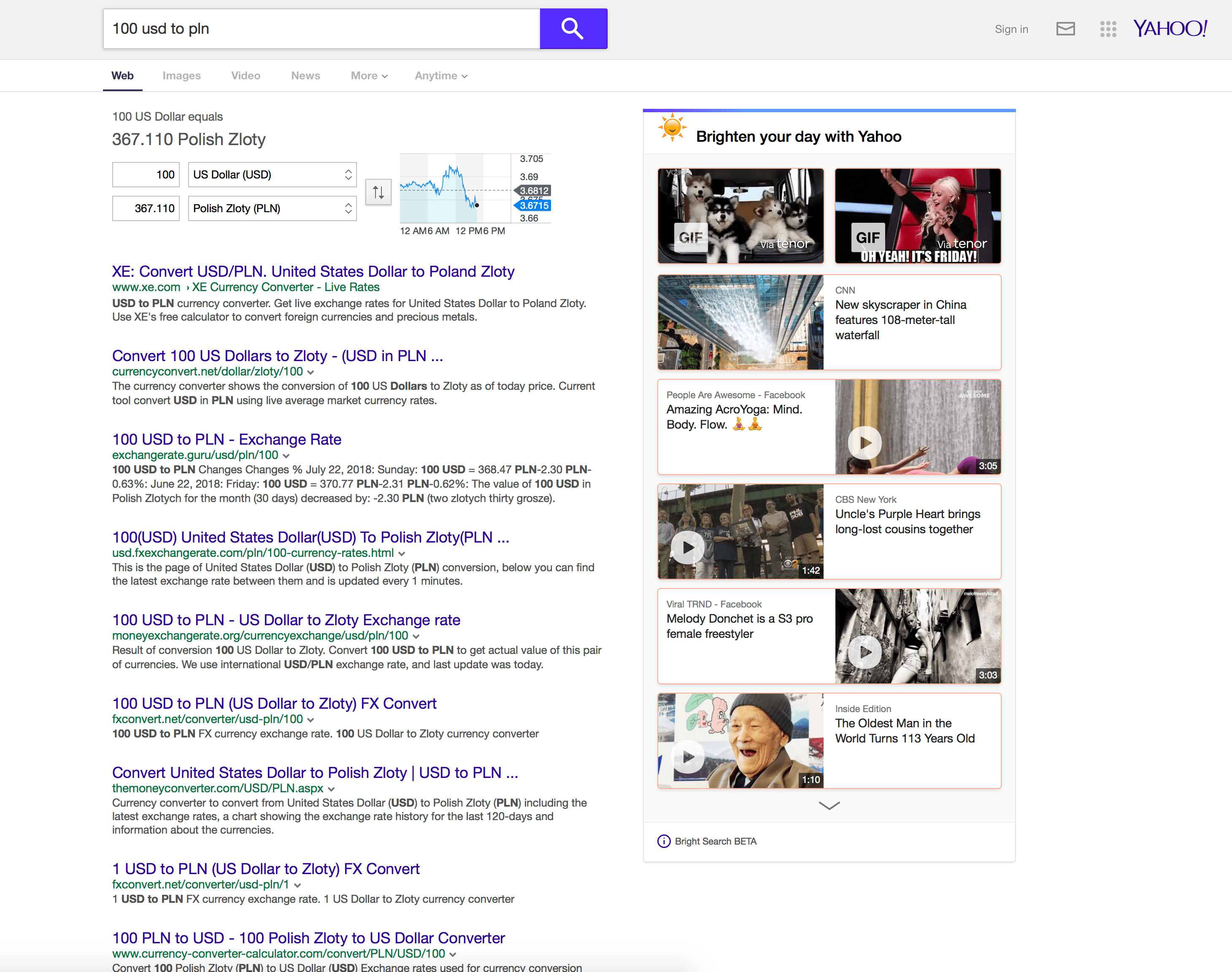This screenshot has width=1232, height=972.
Task: Open Convert 100 US Dollars to Zloty result
Action: (x=277, y=356)
